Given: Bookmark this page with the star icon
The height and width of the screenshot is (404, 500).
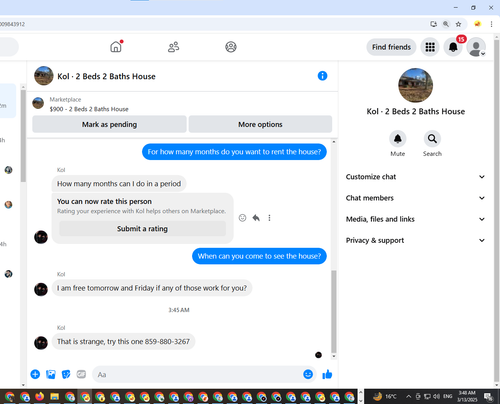Looking at the screenshot, I should 458,24.
